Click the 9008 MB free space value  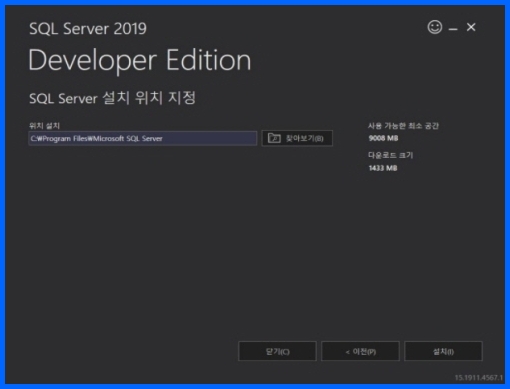[x=383, y=138]
